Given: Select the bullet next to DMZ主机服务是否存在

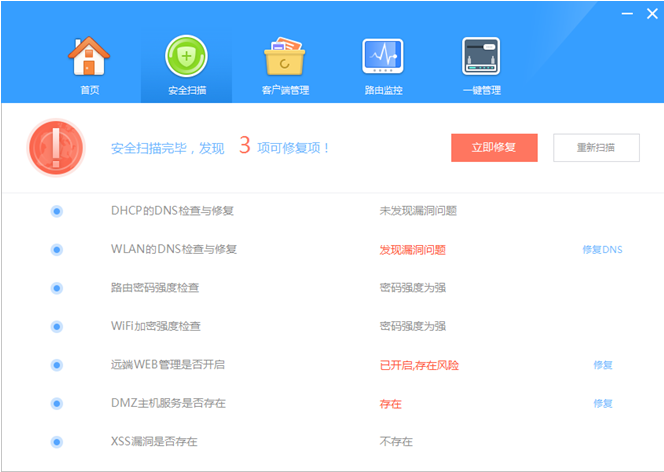Looking at the screenshot, I should click(56, 403).
